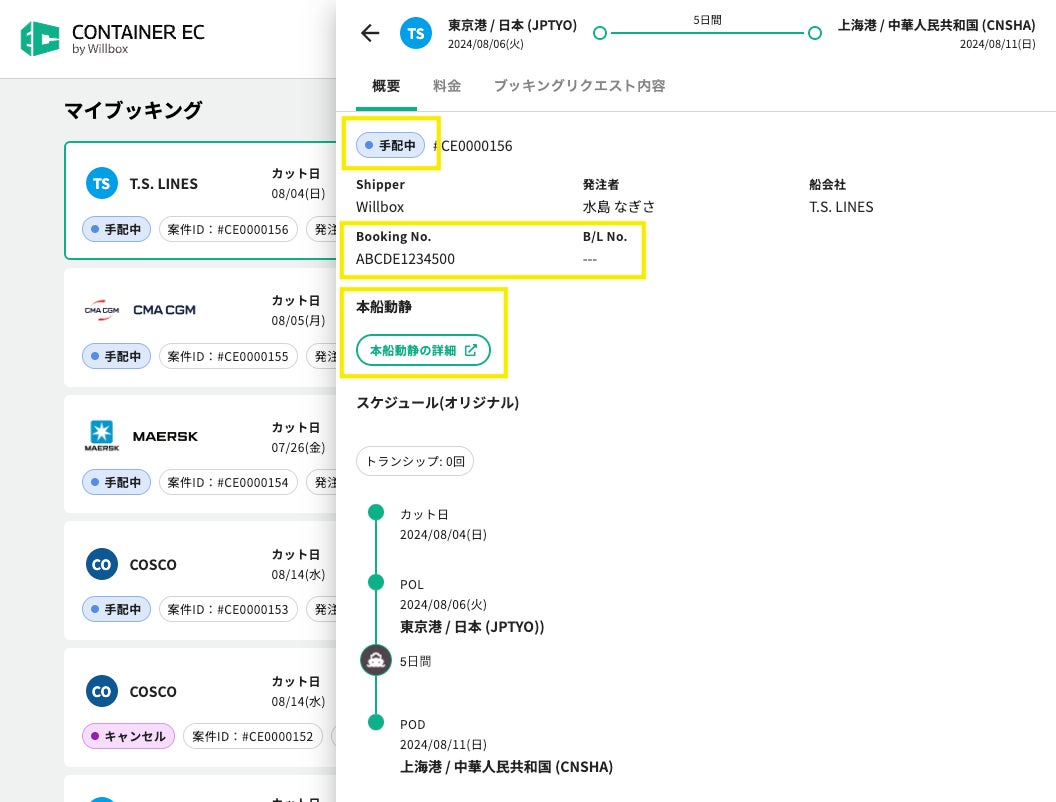Image resolution: width=1056 pixels, height=802 pixels.
Task: Click shipper name Willbox
Action: pyautogui.click(x=380, y=207)
